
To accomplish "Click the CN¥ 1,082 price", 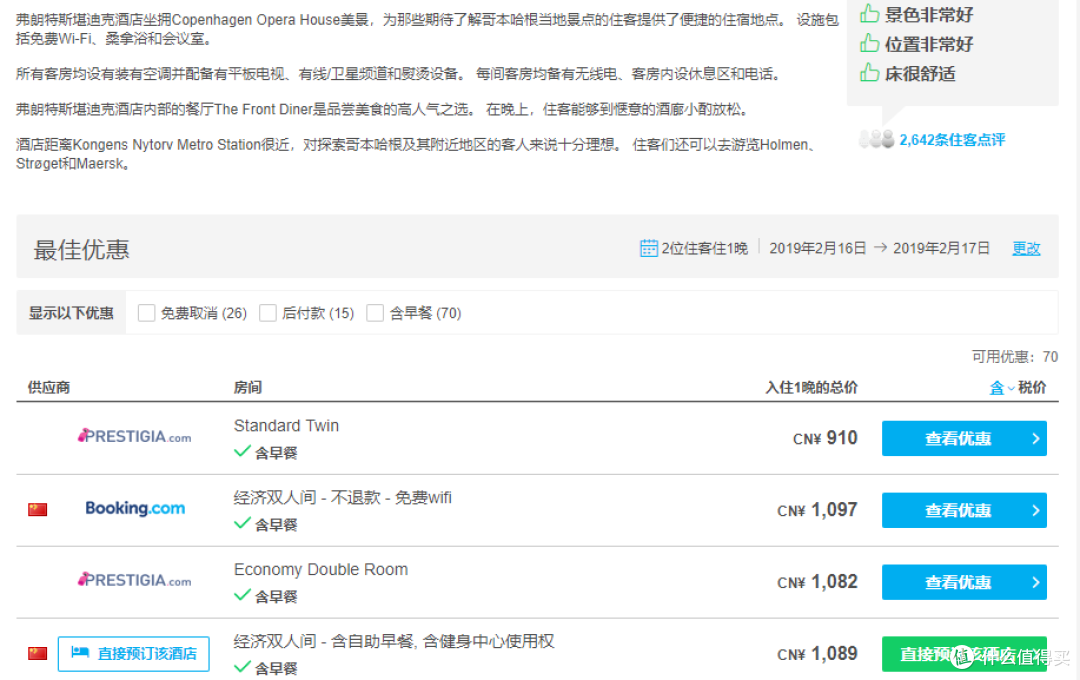I will pyautogui.click(x=818, y=582).
